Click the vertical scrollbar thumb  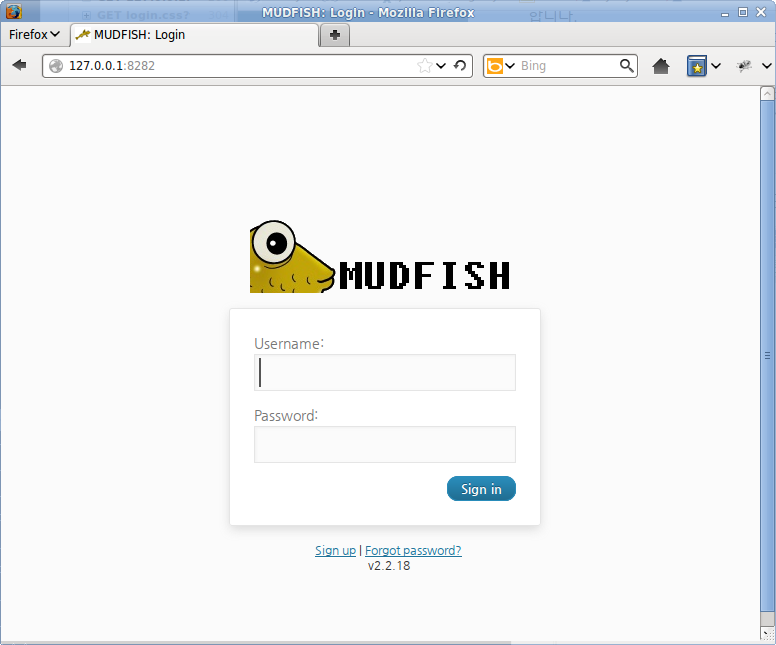pos(767,355)
